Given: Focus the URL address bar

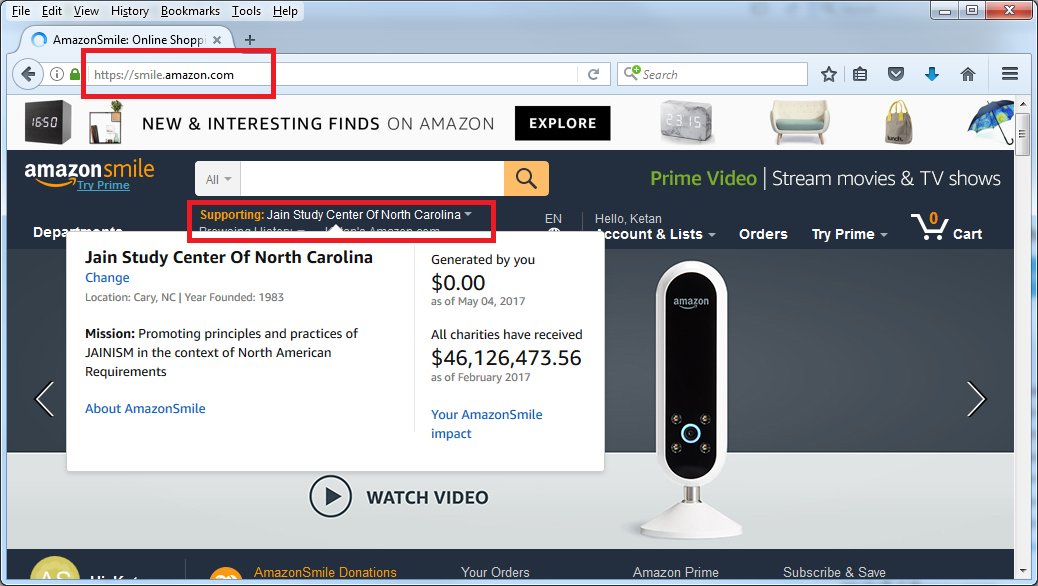Looking at the screenshot, I should 333,74.
